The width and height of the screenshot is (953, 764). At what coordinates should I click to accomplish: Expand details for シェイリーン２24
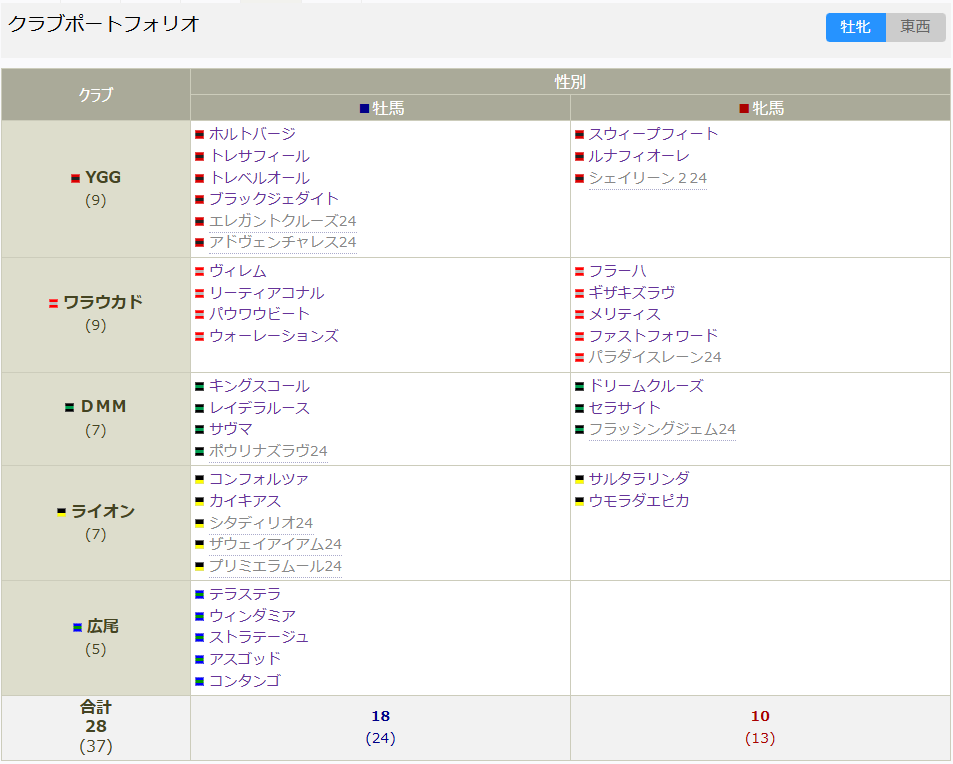pos(648,177)
